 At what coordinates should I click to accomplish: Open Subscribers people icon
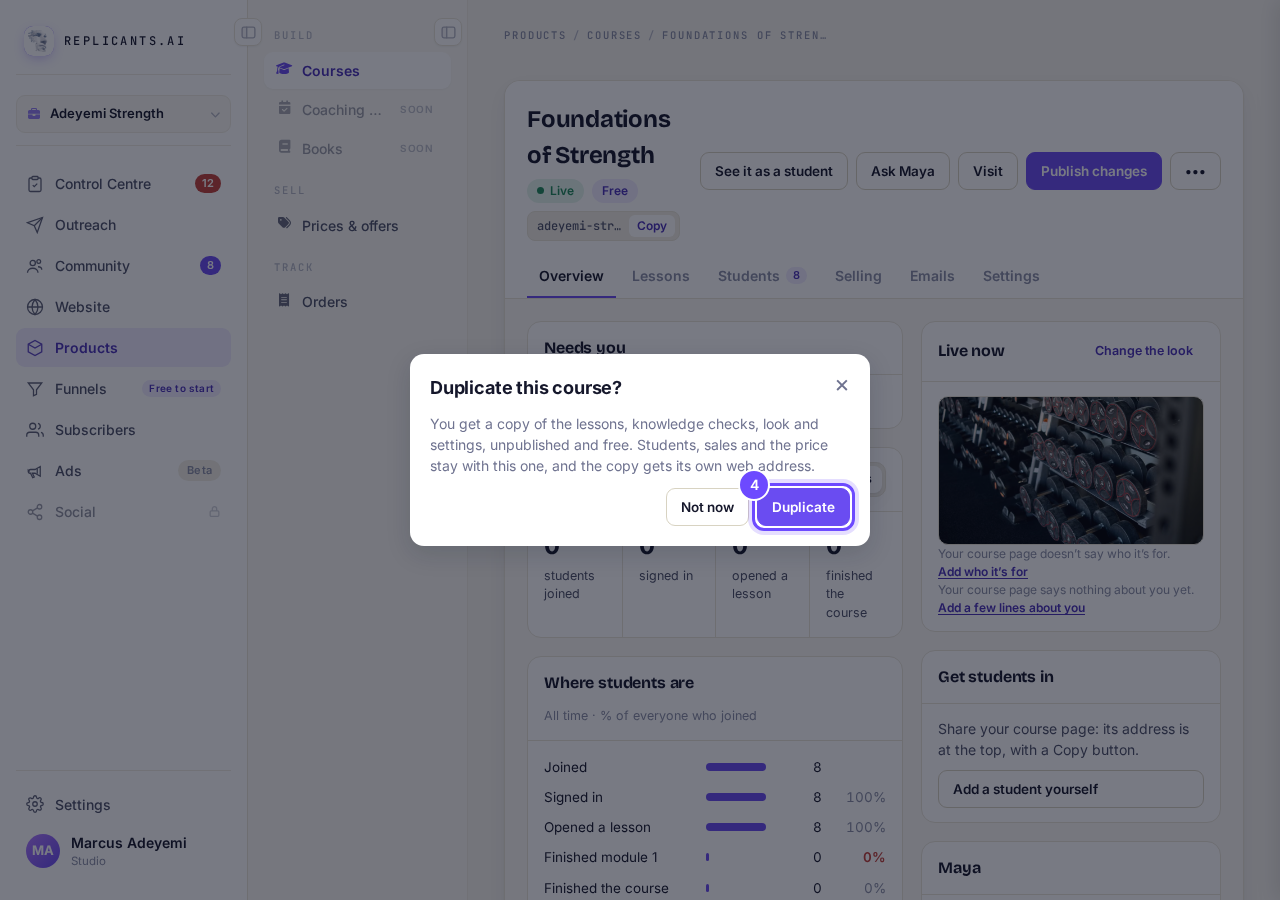pos(35,430)
